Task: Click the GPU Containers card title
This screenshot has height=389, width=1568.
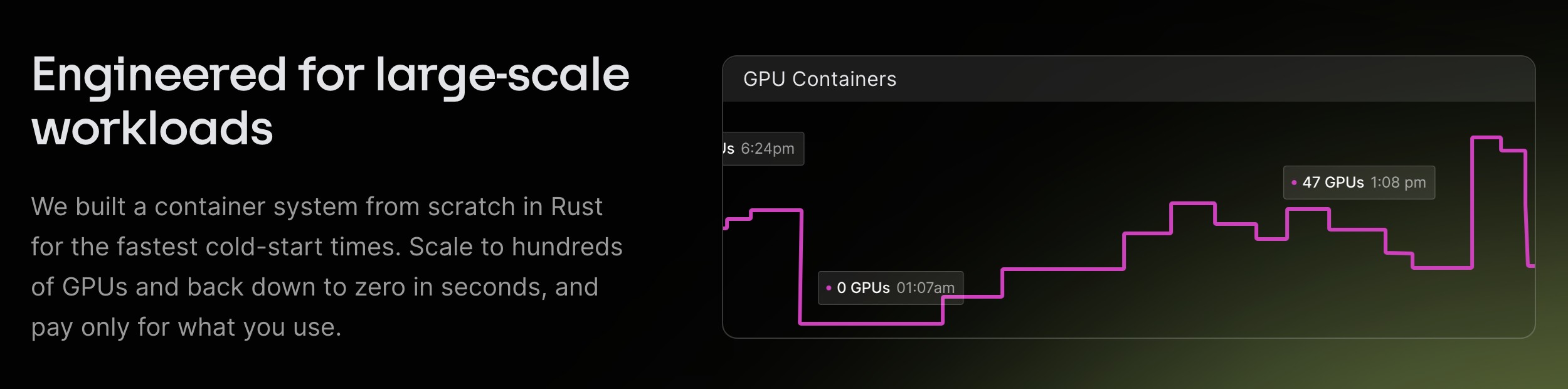Action: point(819,79)
